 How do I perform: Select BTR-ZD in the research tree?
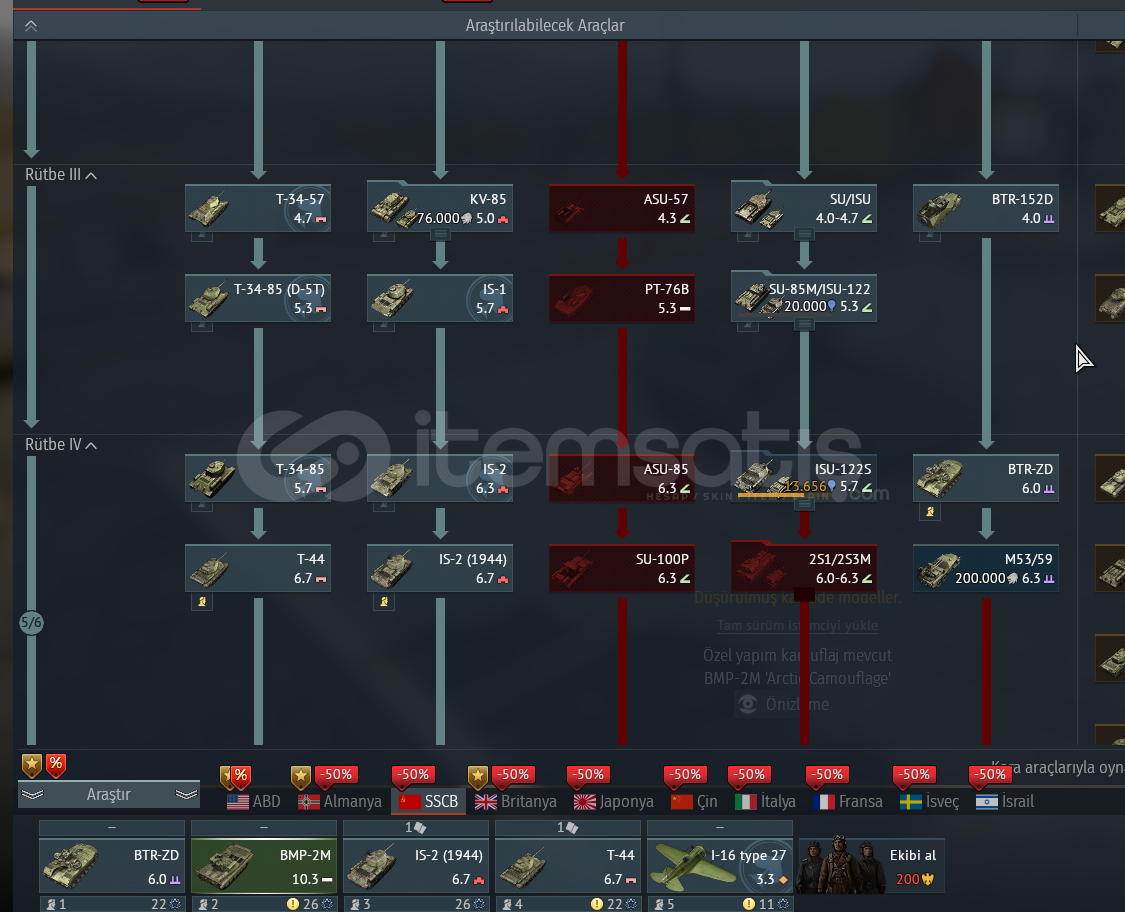click(x=986, y=478)
